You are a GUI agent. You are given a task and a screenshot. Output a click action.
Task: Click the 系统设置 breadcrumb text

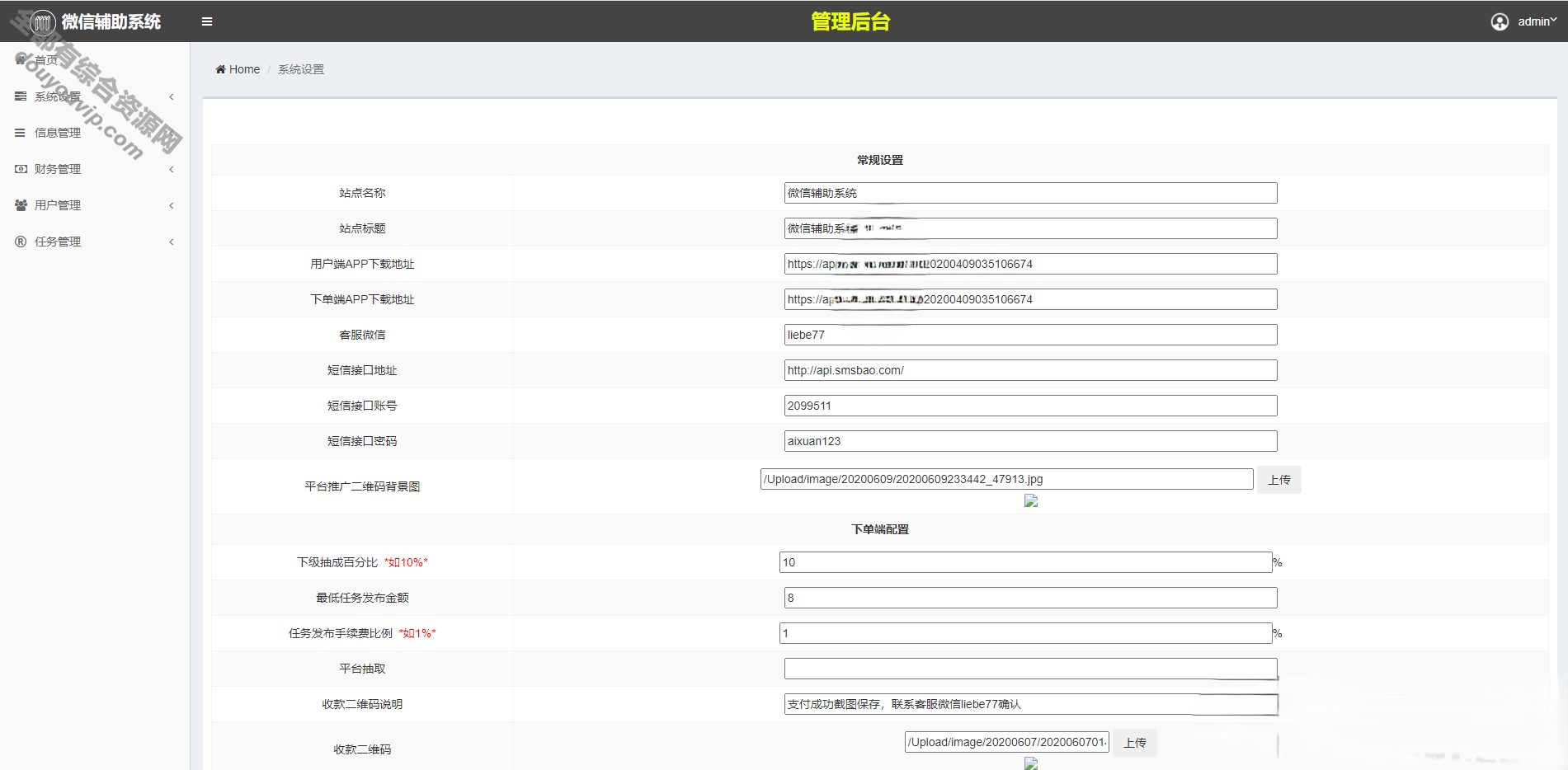pos(301,69)
